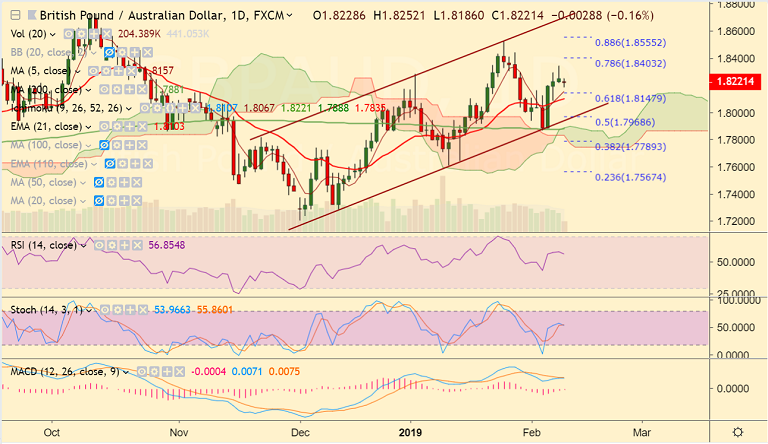The image size is (768, 444).
Task: Open settings gear for BB (20, close, 2)
Action: click(122, 52)
